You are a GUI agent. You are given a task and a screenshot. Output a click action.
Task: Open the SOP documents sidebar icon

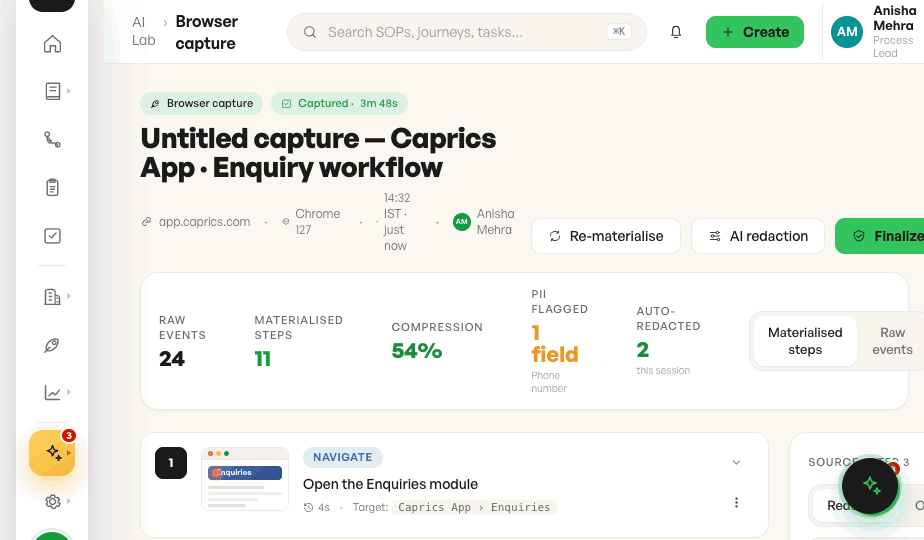[x=52, y=91]
